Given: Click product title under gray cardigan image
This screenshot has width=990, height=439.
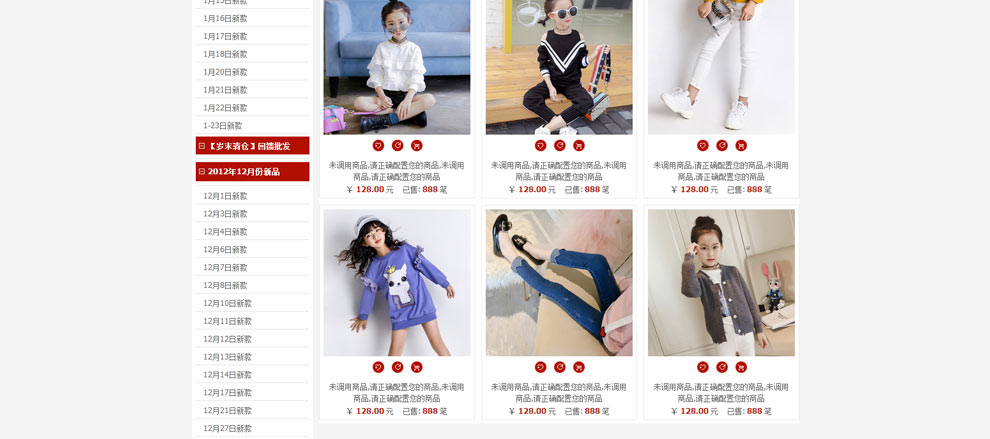Looking at the screenshot, I should [721, 393].
